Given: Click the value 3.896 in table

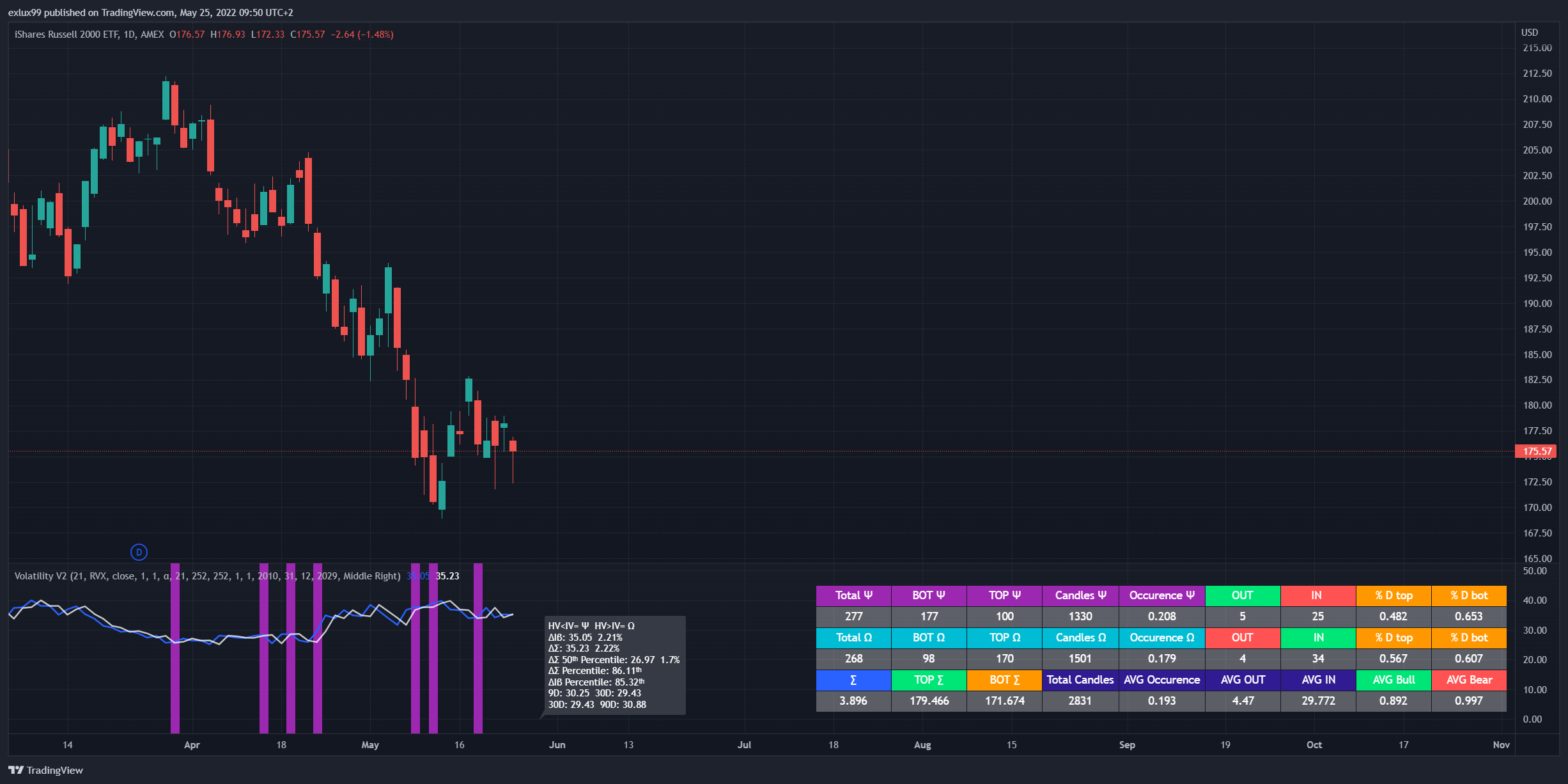Looking at the screenshot, I should [853, 701].
